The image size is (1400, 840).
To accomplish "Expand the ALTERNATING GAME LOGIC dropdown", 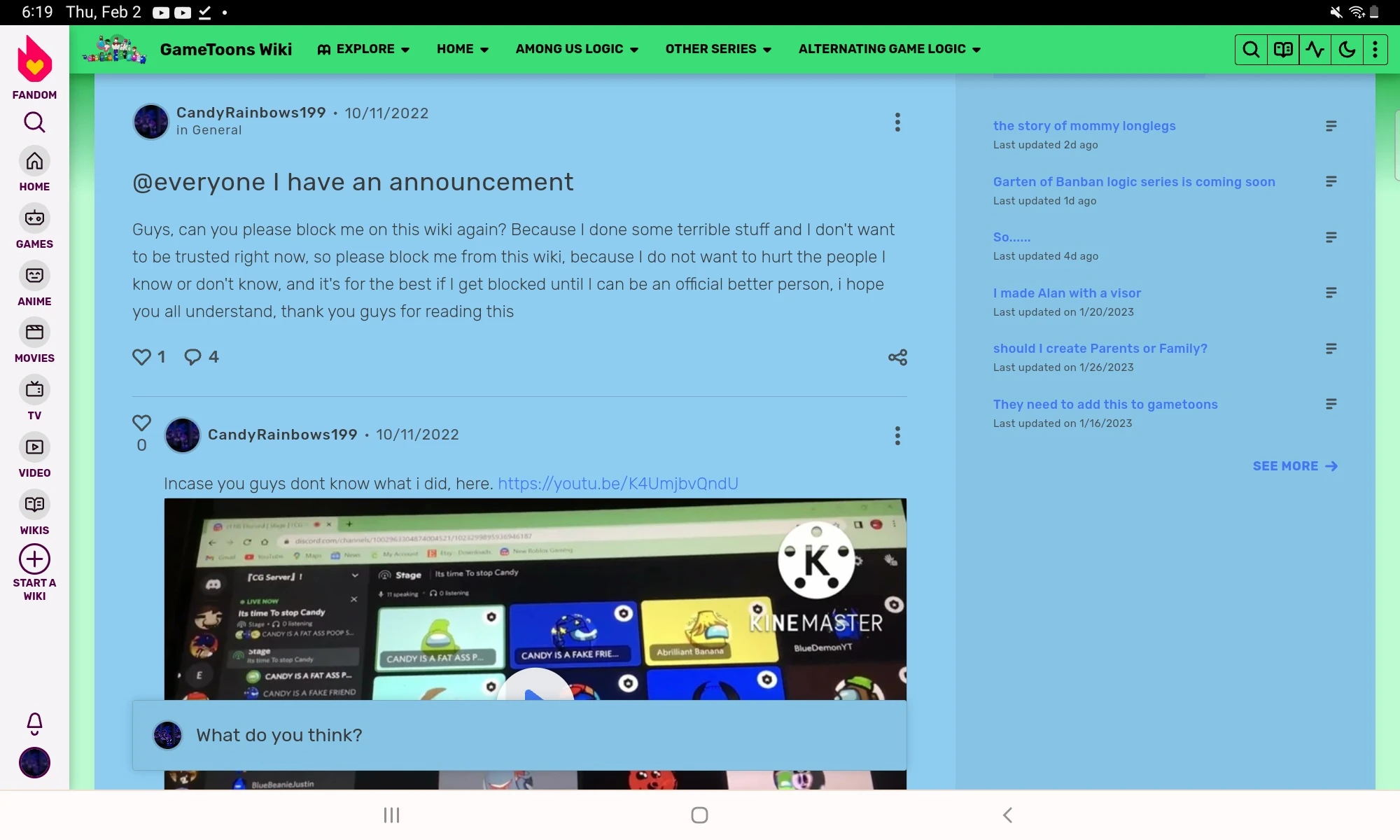I will (889, 49).
